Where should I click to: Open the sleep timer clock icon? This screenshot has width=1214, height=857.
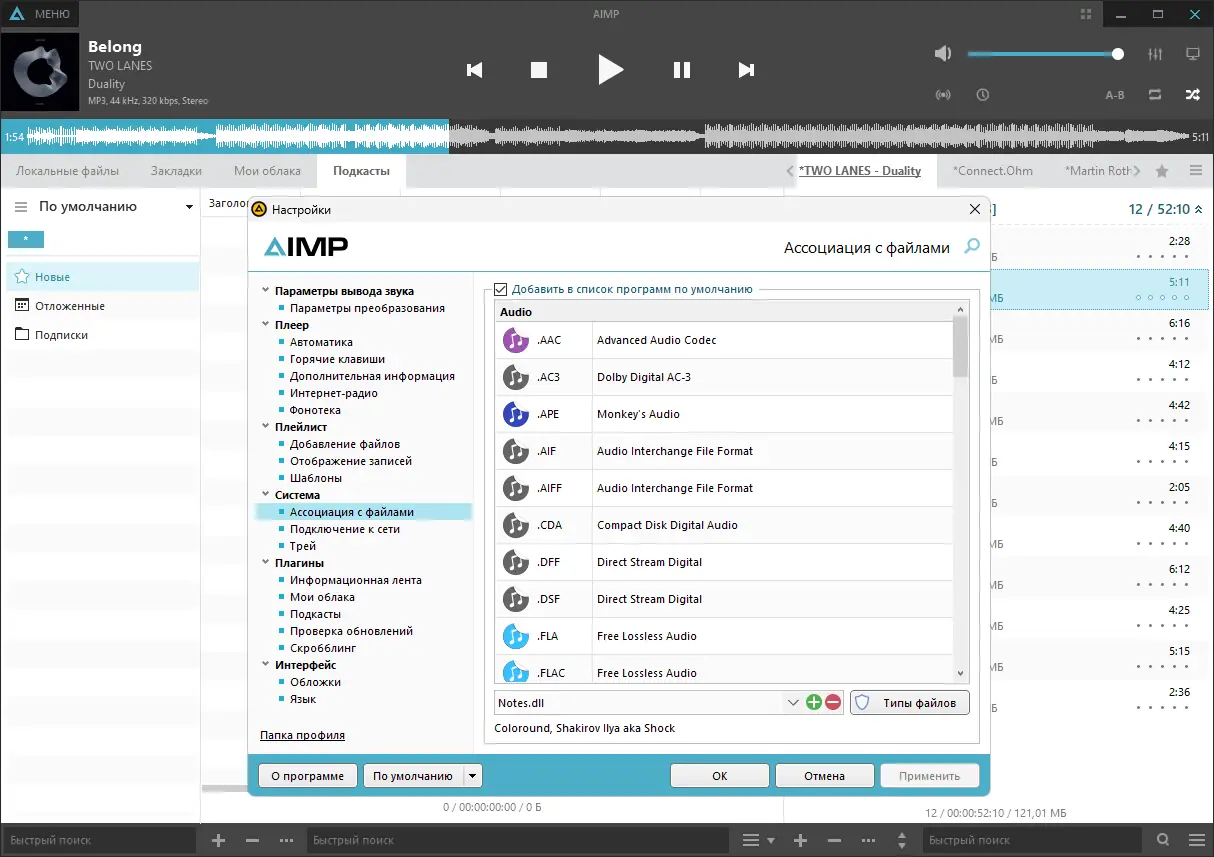coord(983,95)
